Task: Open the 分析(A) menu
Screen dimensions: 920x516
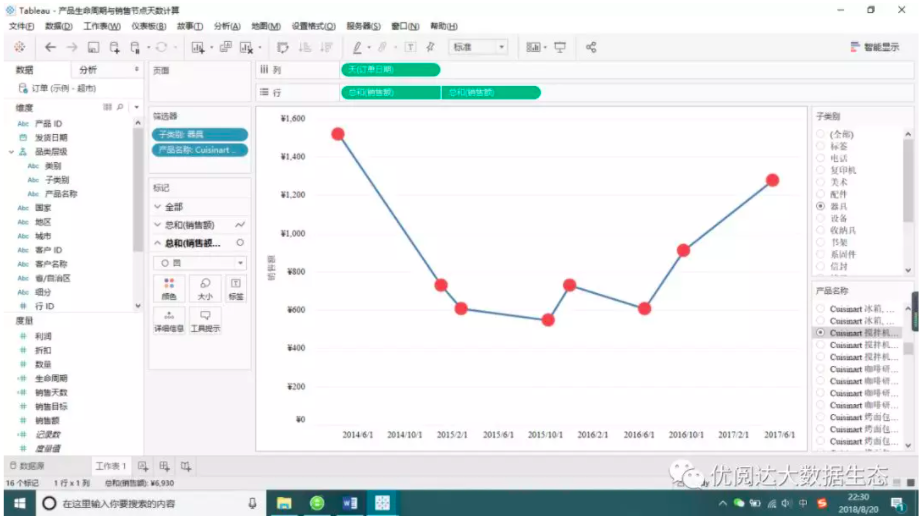Action: coord(227,26)
